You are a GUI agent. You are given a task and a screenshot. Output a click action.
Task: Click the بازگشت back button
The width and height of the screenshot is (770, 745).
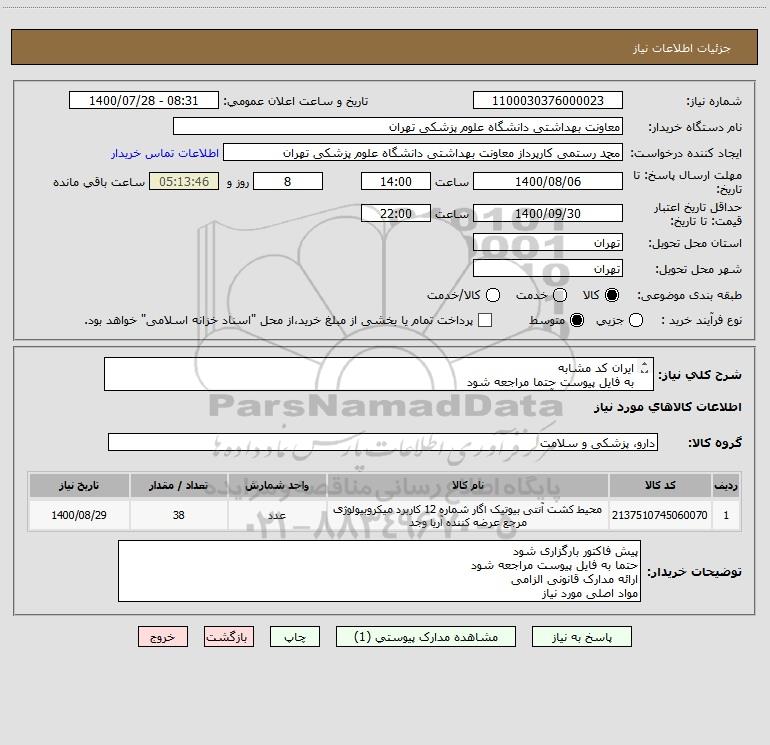[229, 637]
